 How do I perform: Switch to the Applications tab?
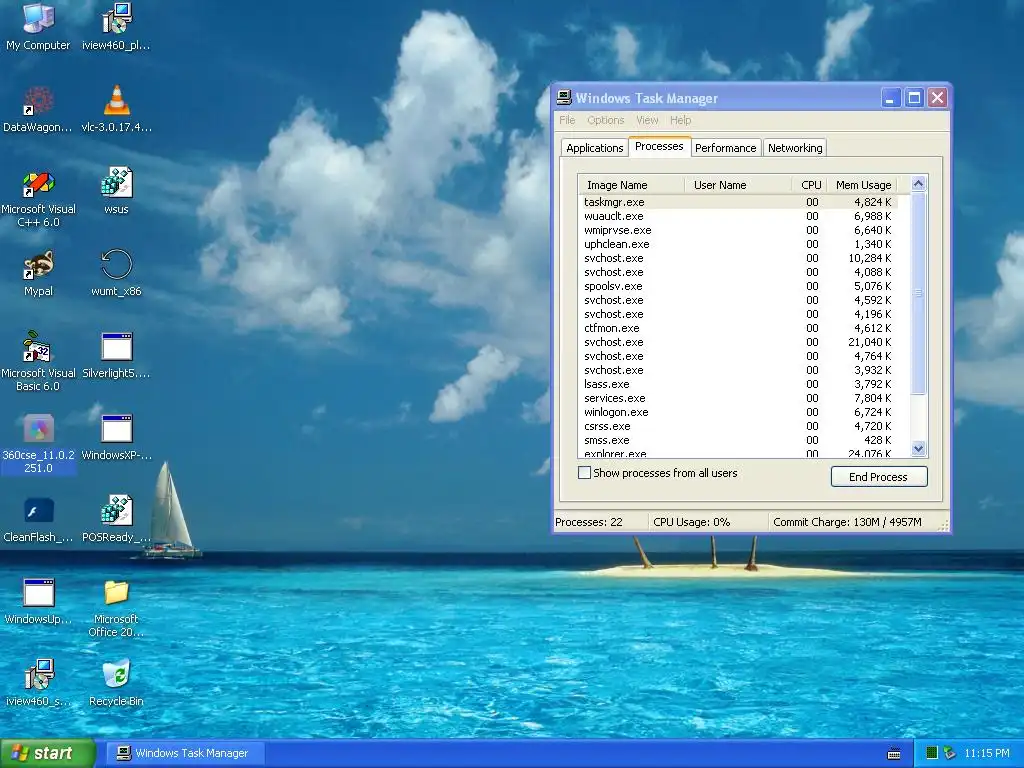[594, 148]
